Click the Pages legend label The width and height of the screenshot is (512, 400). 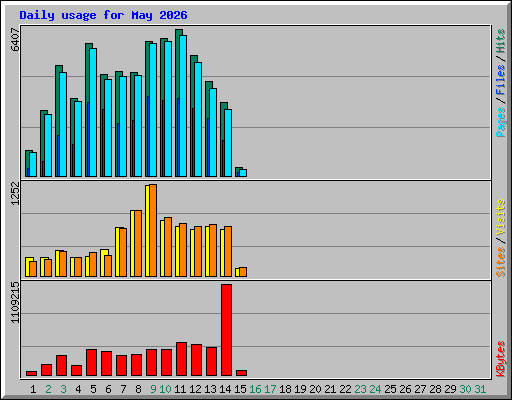coord(501,122)
